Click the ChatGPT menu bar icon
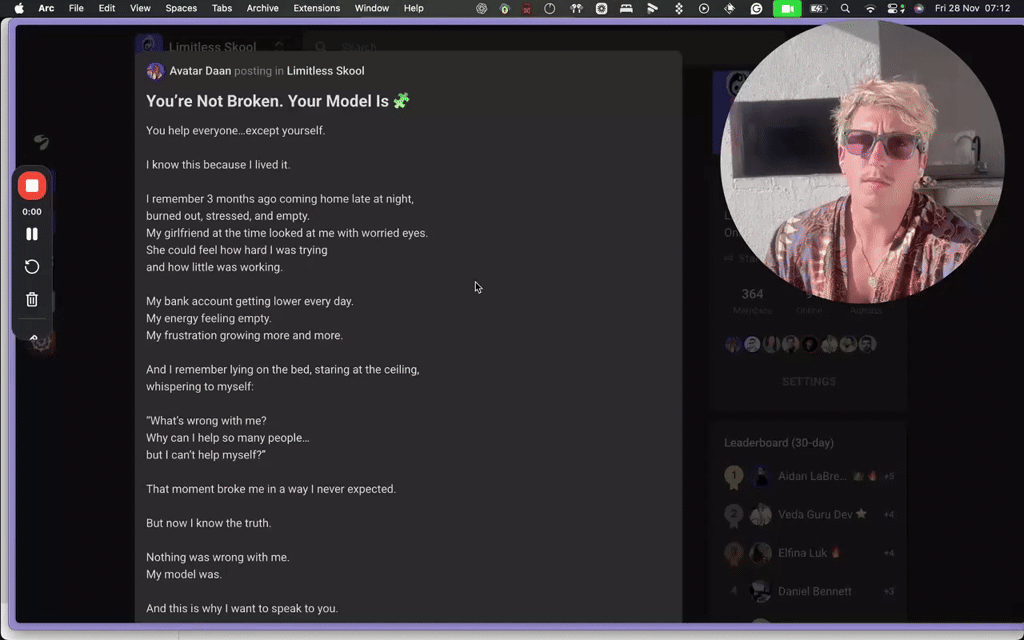The image size is (1024, 640). (481, 8)
